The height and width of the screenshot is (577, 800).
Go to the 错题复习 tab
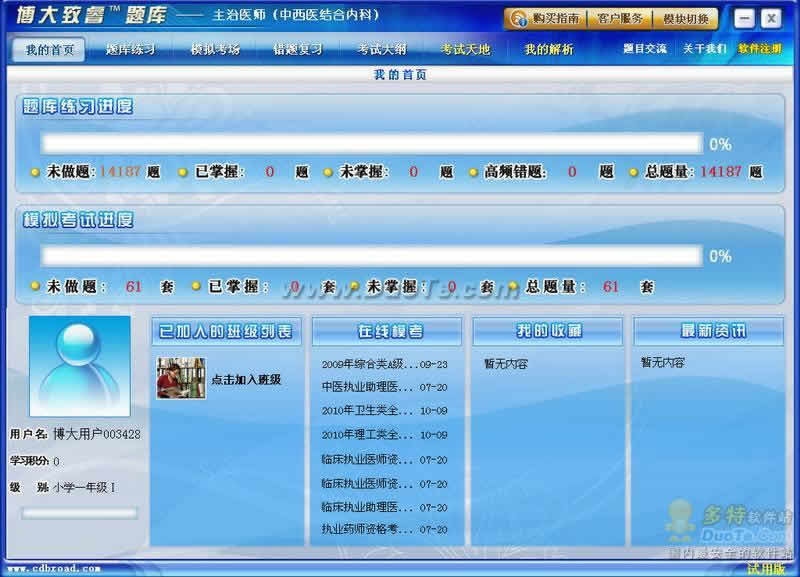click(x=299, y=49)
